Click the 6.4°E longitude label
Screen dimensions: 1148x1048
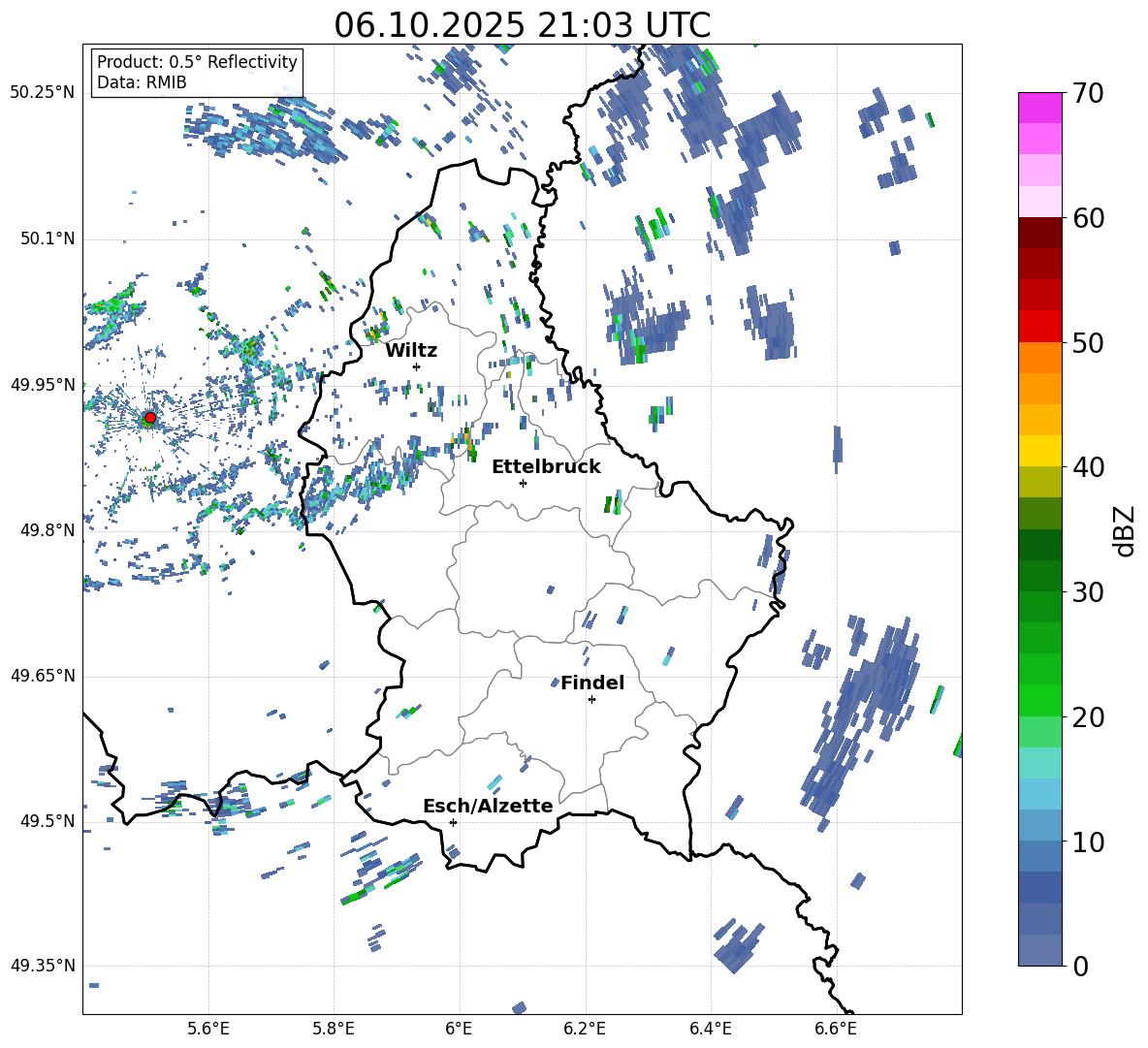point(710,1029)
